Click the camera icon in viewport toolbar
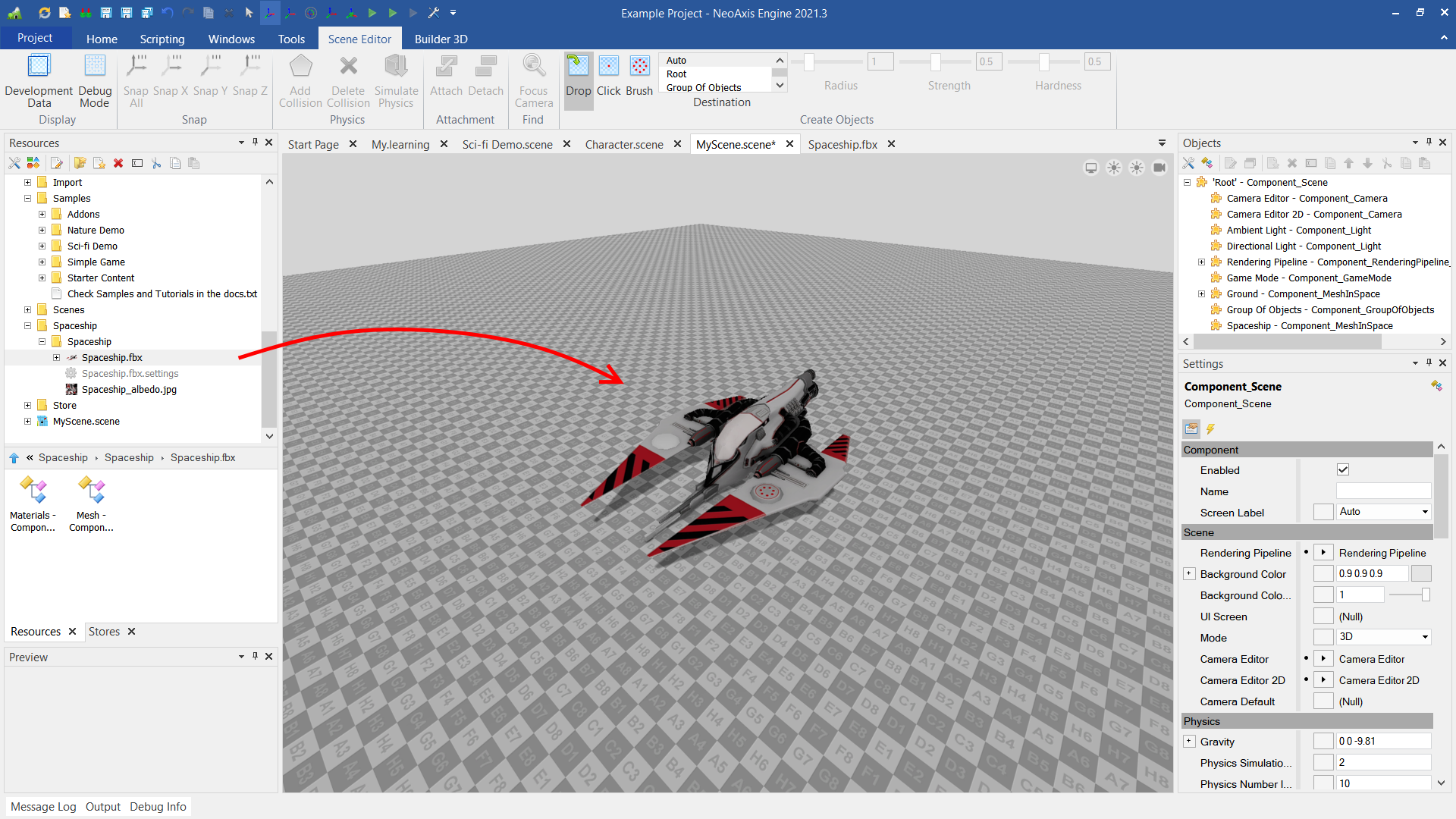1456x819 pixels. pos(1159,168)
